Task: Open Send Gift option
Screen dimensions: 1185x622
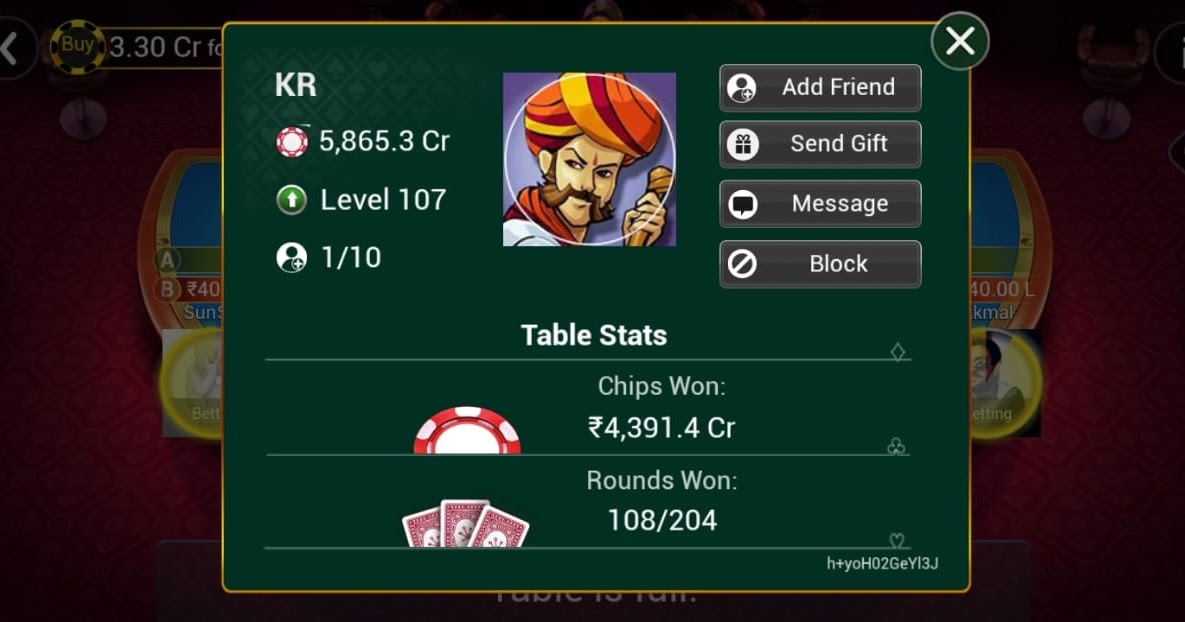Action: tap(820, 144)
